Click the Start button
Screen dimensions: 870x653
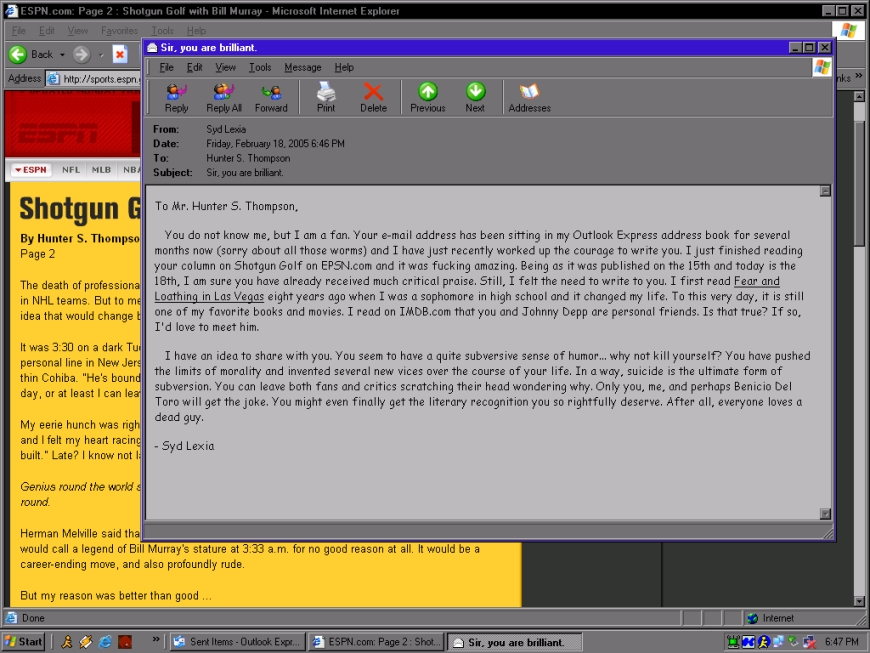23,642
